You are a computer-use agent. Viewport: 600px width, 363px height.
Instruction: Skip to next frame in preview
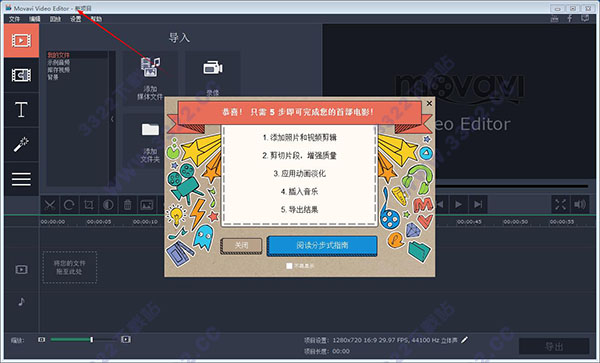pos(478,205)
